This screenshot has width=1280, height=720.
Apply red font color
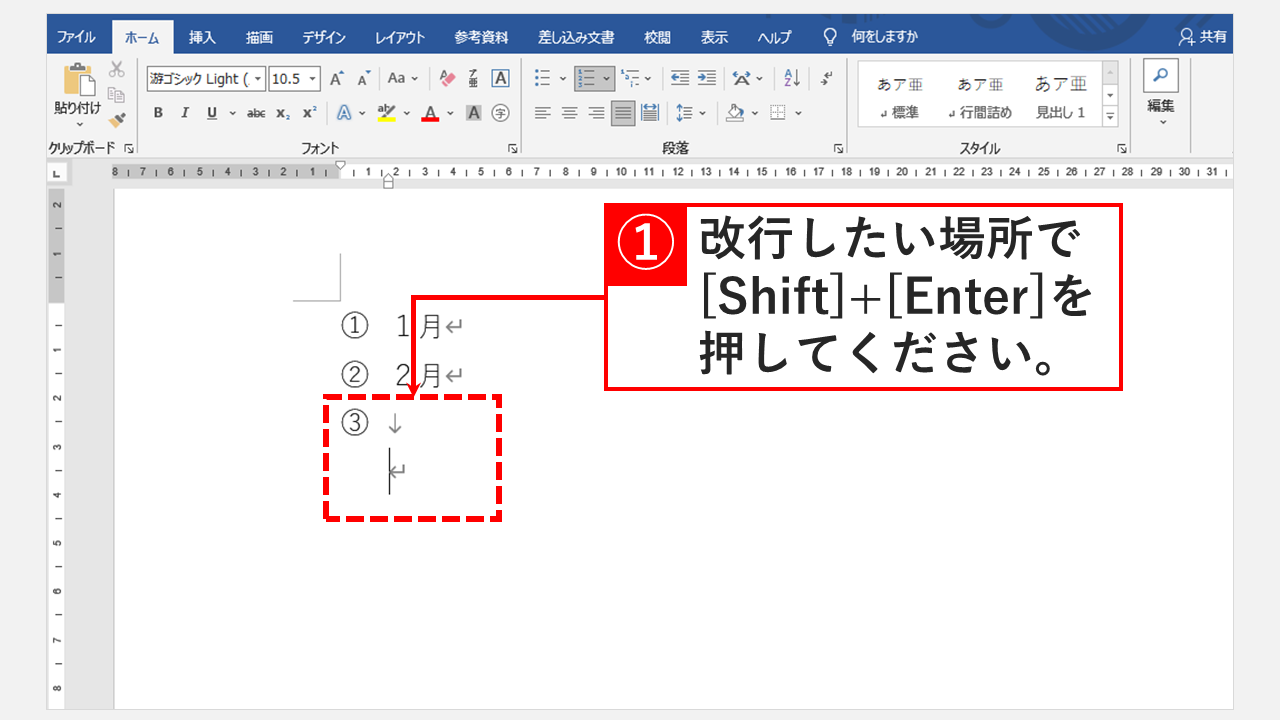[x=431, y=113]
